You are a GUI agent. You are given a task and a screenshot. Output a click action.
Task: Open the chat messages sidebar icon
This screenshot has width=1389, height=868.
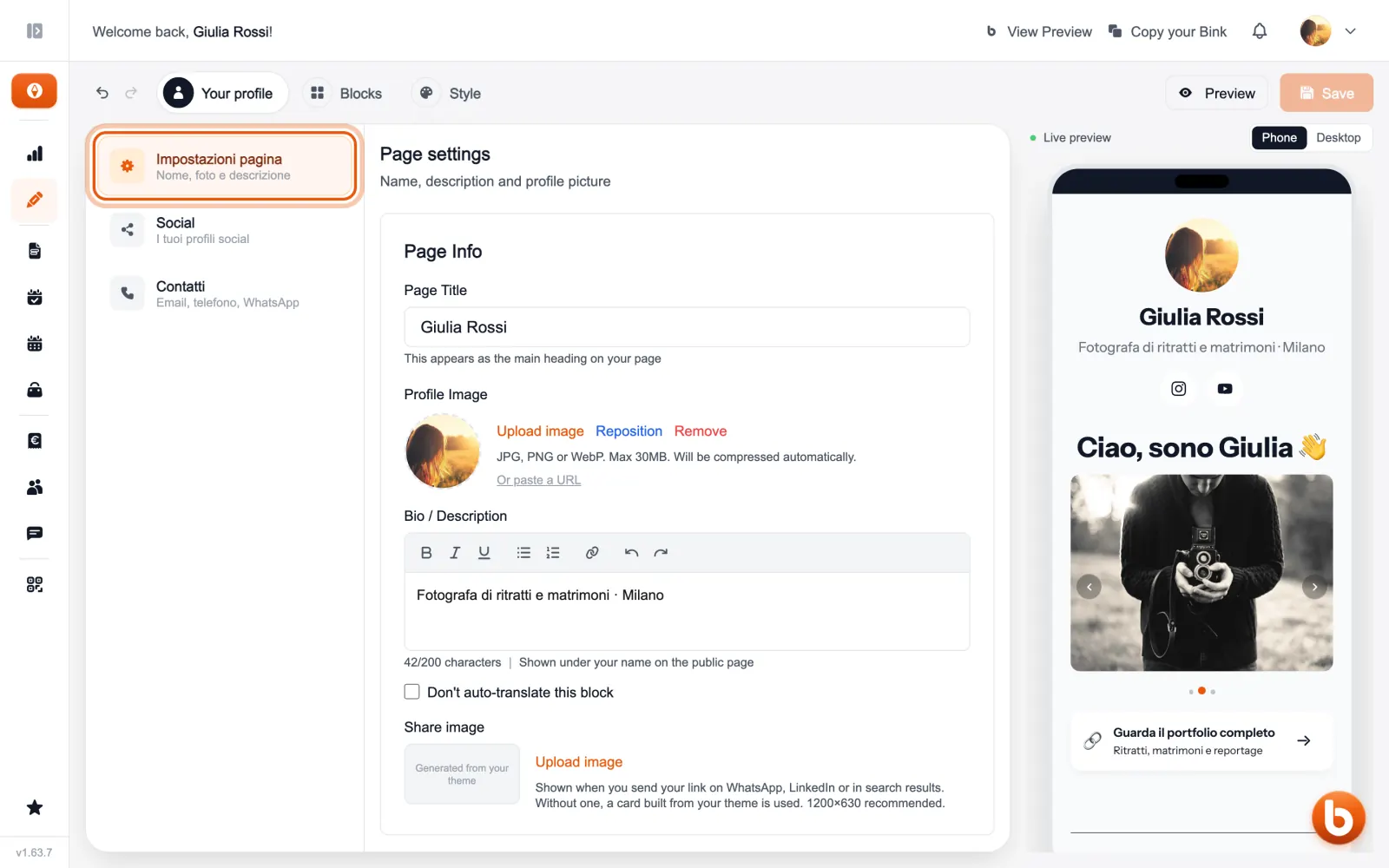click(x=35, y=533)
